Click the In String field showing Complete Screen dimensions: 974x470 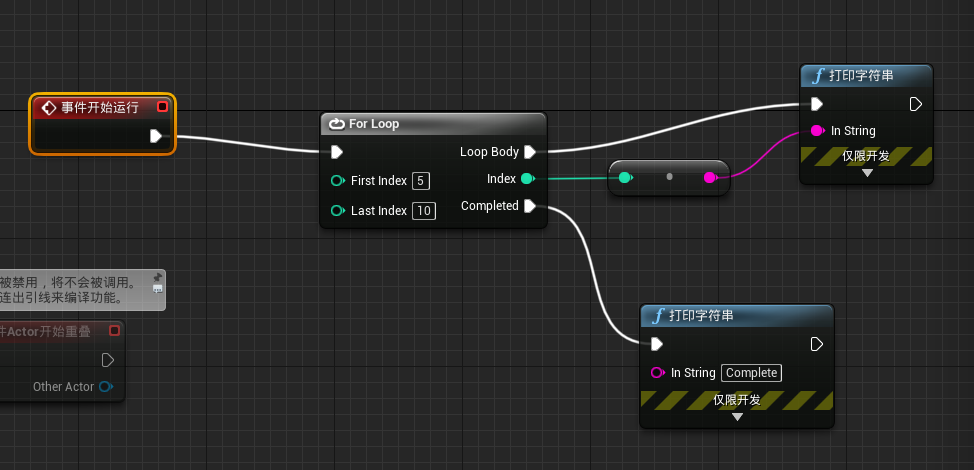tap(751, 373)
